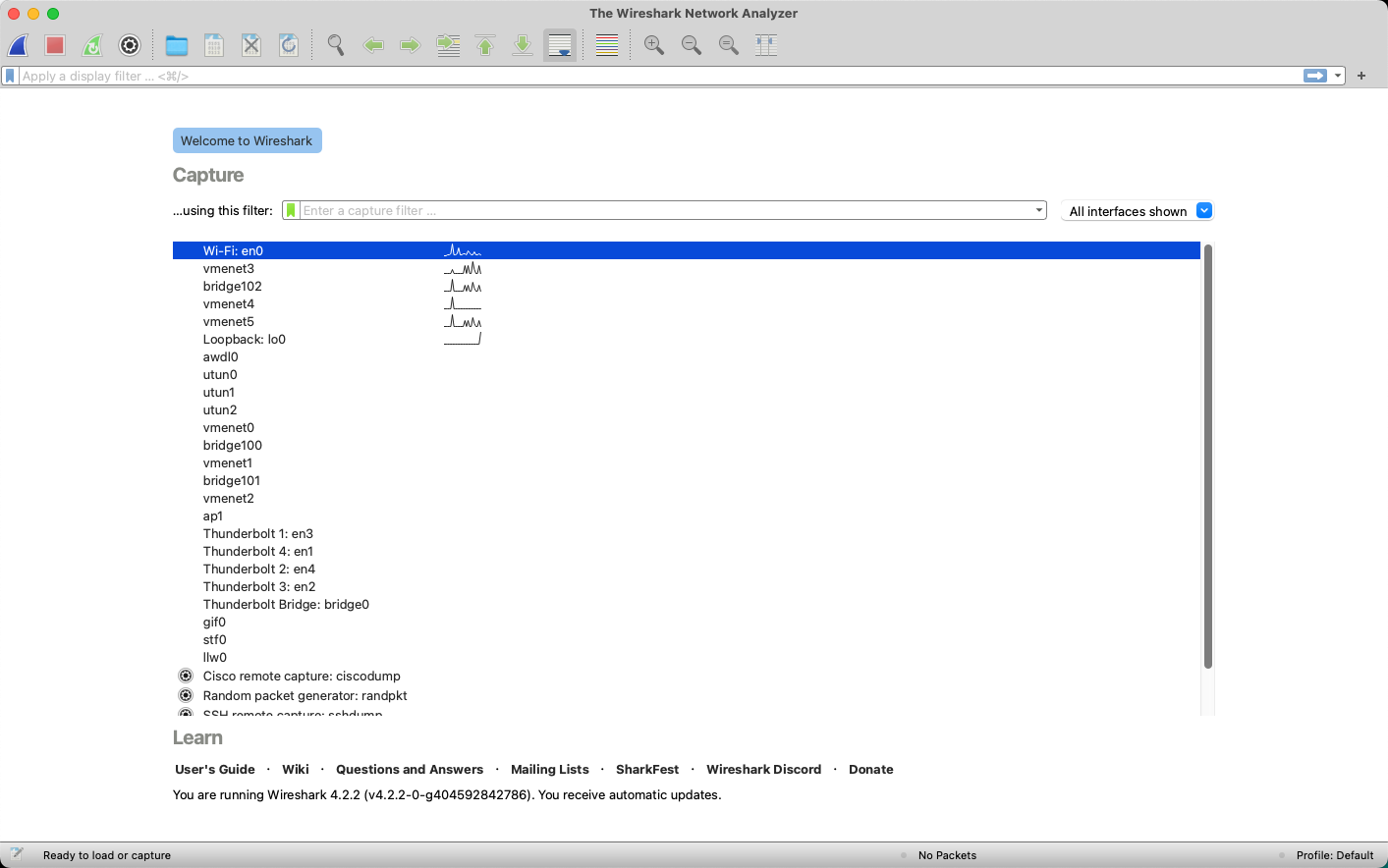This screenshot has width=1388, height=868.
Task: Zoom out main window text
Action: click(x=692, y=45)
